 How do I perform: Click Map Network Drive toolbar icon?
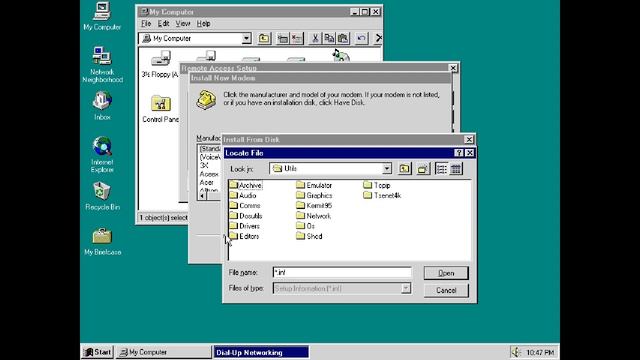tap(282, 38)
